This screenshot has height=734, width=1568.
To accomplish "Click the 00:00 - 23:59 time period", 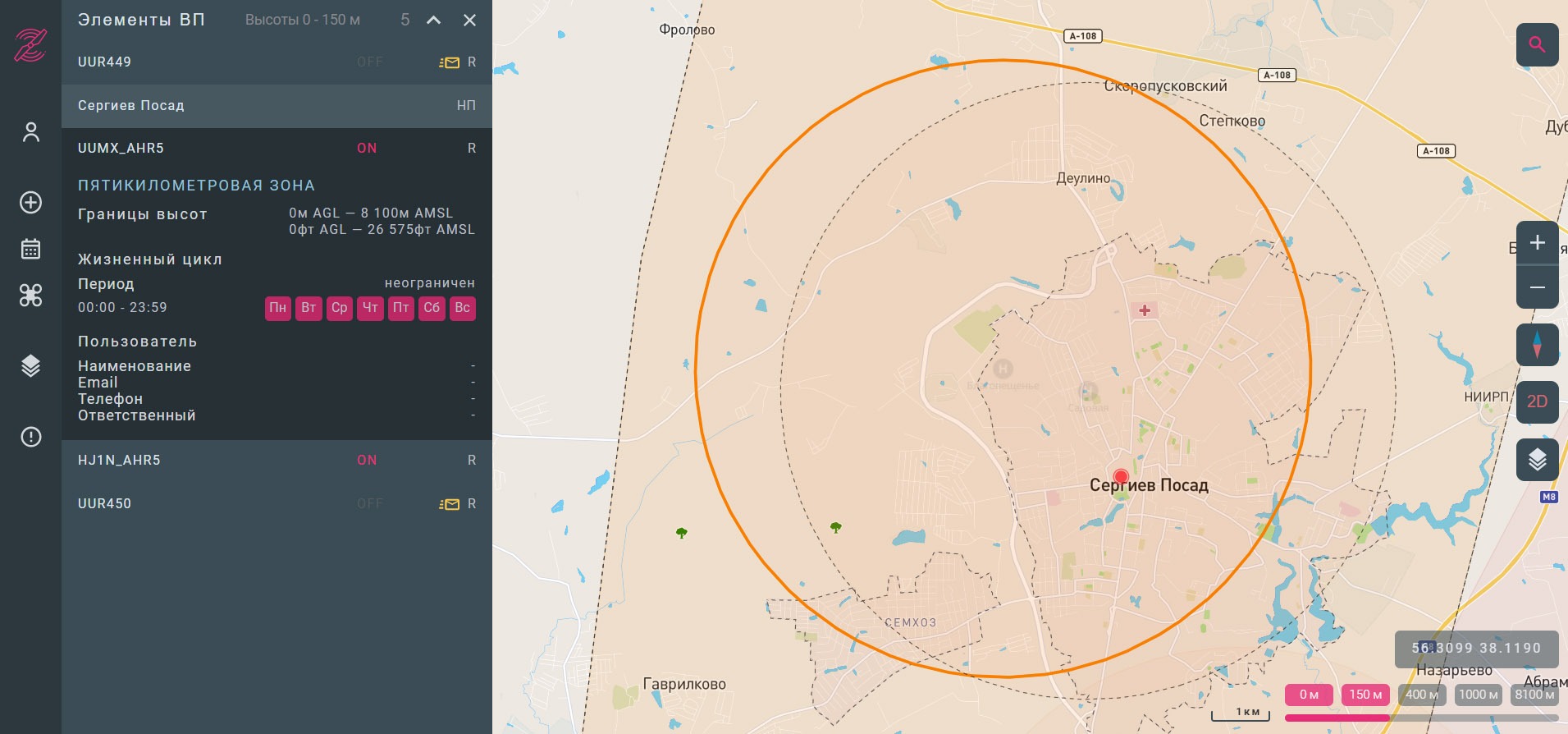I will pyautogui.click(x=122, y=308).
